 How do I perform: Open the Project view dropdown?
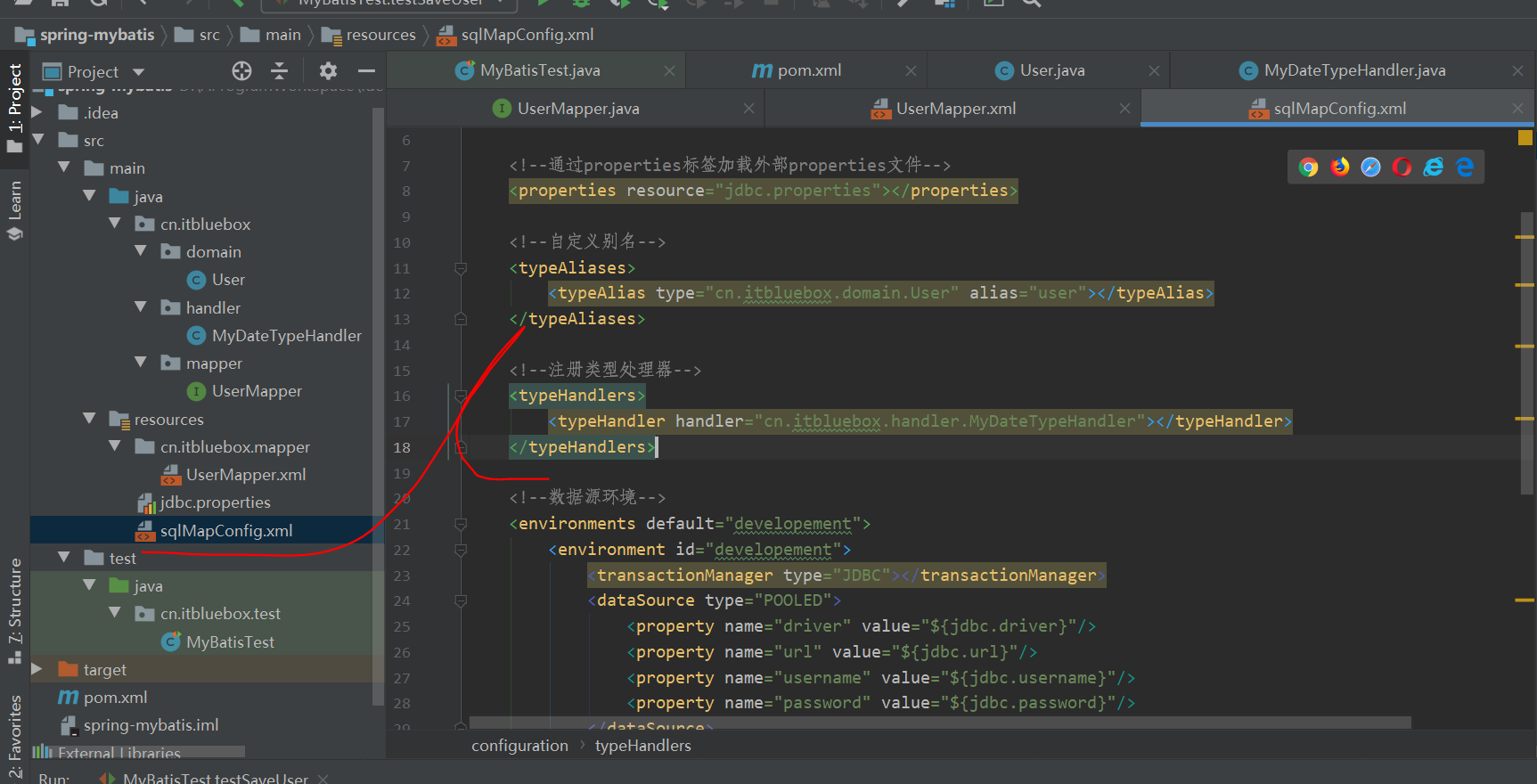click(x=138, y=72)
